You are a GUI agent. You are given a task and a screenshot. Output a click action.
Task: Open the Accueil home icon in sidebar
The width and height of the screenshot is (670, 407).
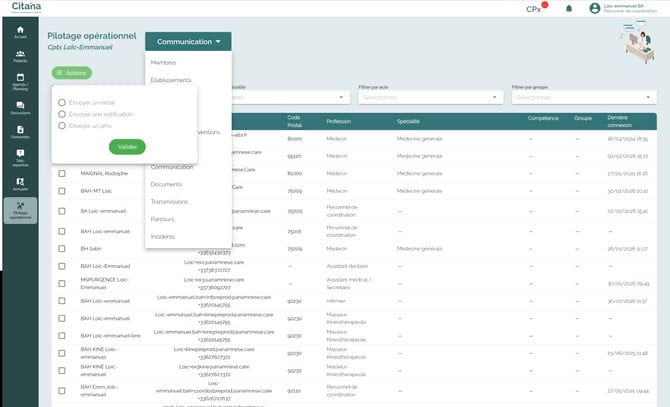pyautogui.click(x=20, y=31)
